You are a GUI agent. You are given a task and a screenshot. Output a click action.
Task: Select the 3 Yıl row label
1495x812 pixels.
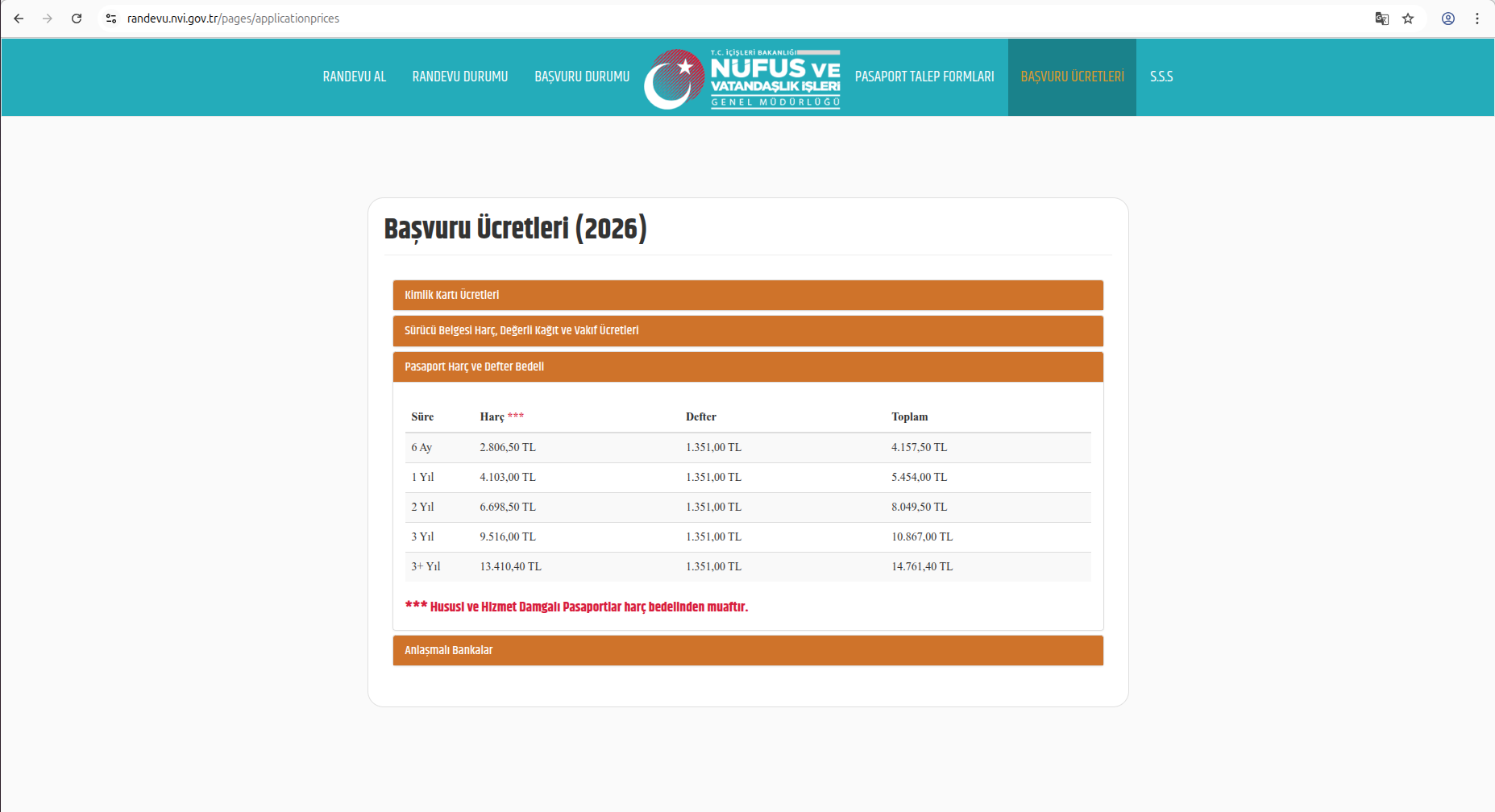coord(422,536)
